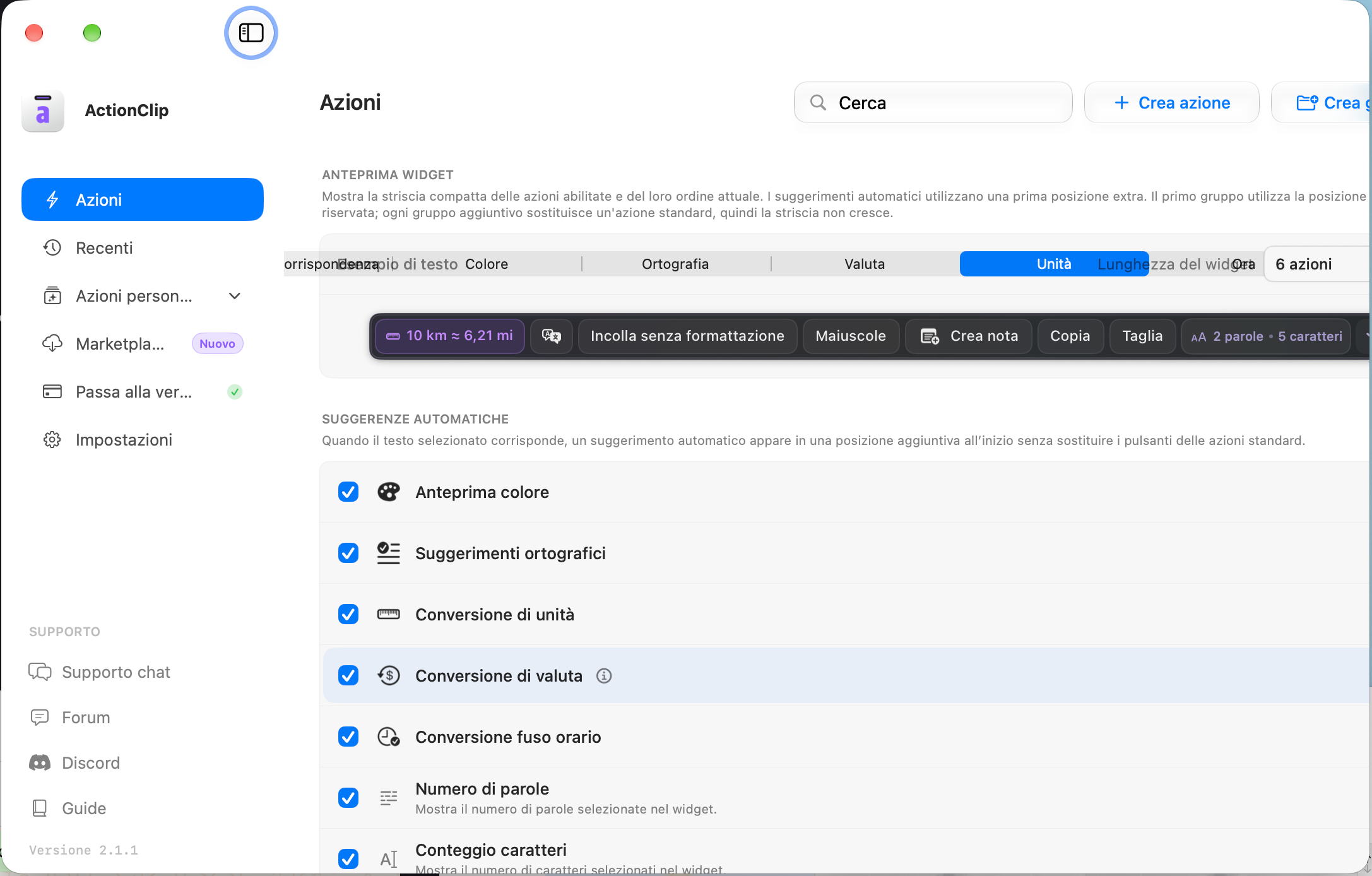Uncheck Anteprima colore checkbox
Screen dimensions: 1372x876
coord(348,492)
